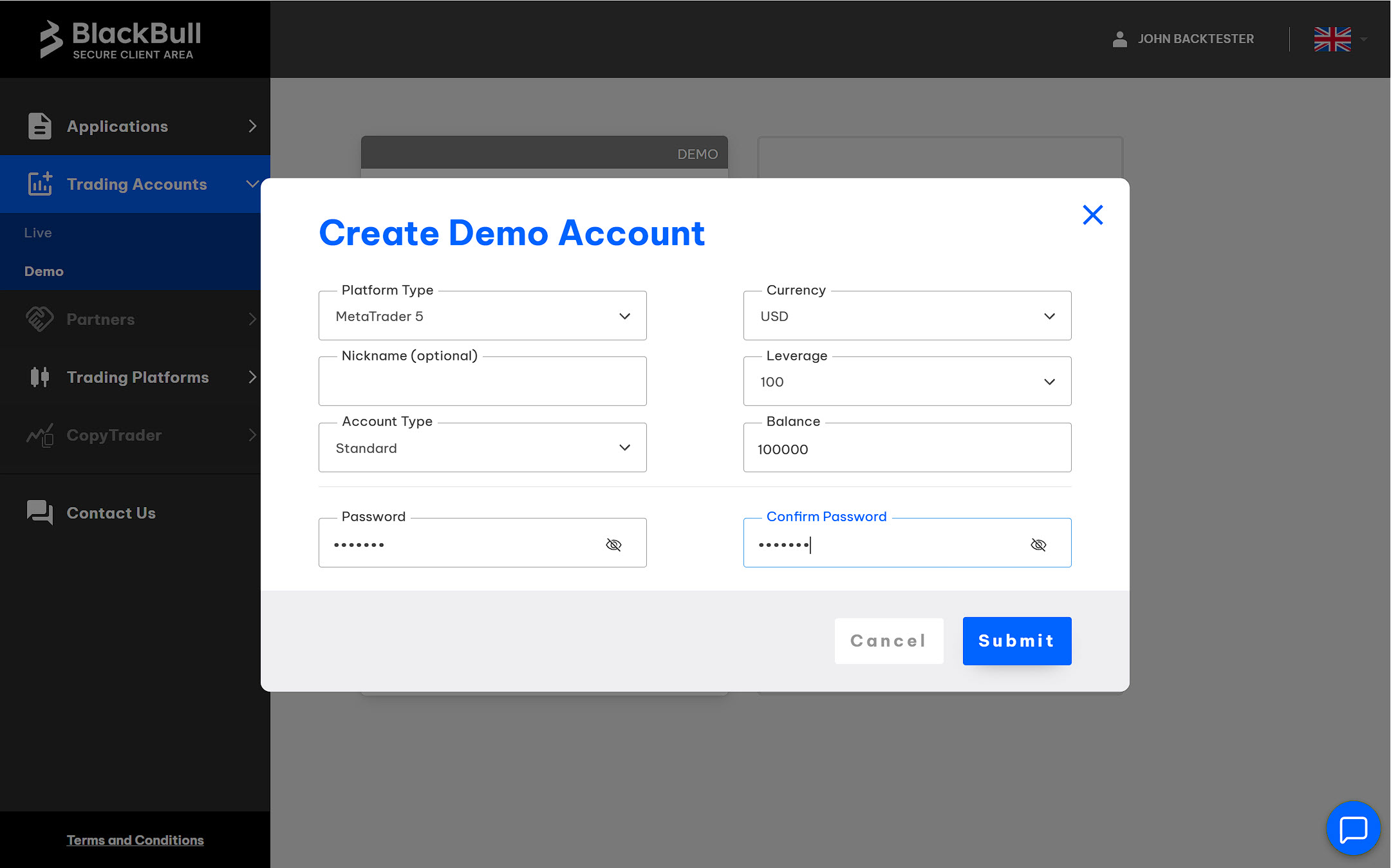The width and height of the screenshot is (1391, 868).
Task: Click the Partners handshake icon
Action: click(39, 319)
